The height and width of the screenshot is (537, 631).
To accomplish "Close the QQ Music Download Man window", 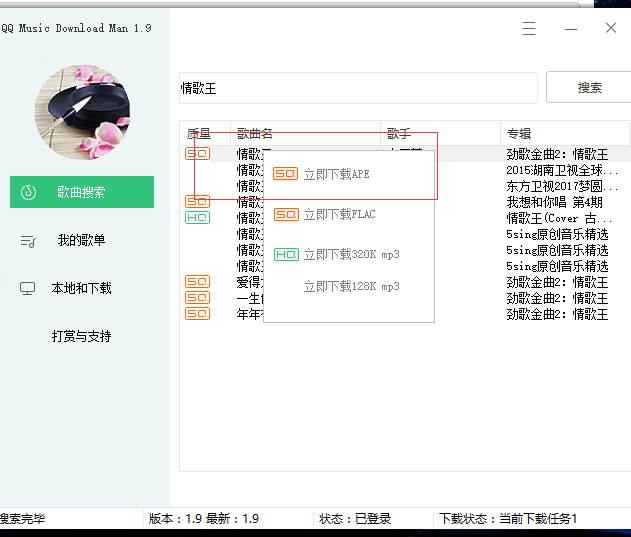I will click(611, 28).
